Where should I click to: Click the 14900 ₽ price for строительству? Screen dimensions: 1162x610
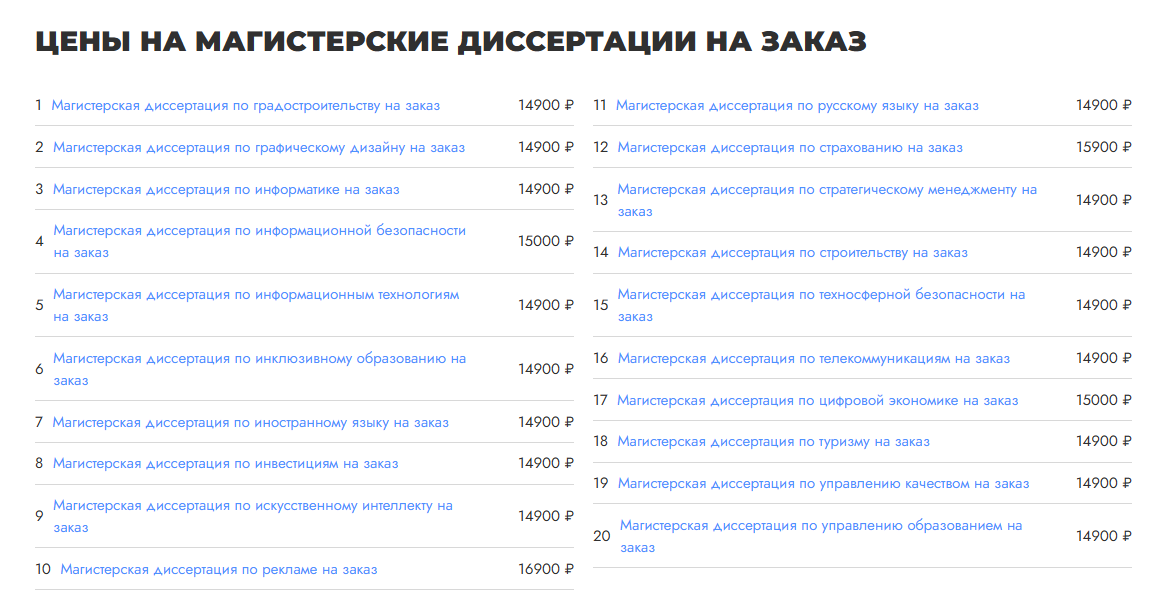(x=1103, y=253)
